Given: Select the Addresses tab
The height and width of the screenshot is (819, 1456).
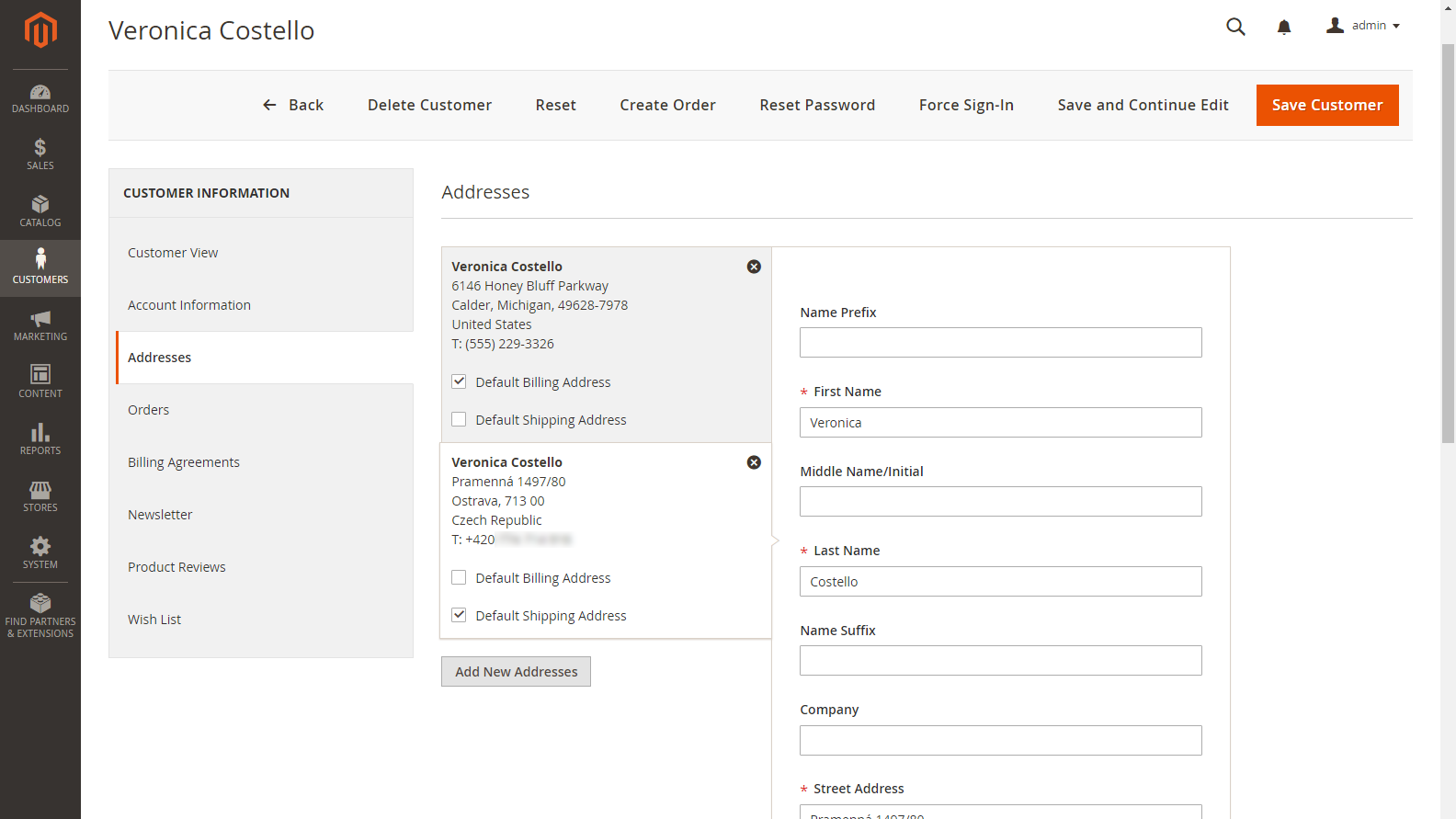Looking at the screenshot, I should [265, 358].
